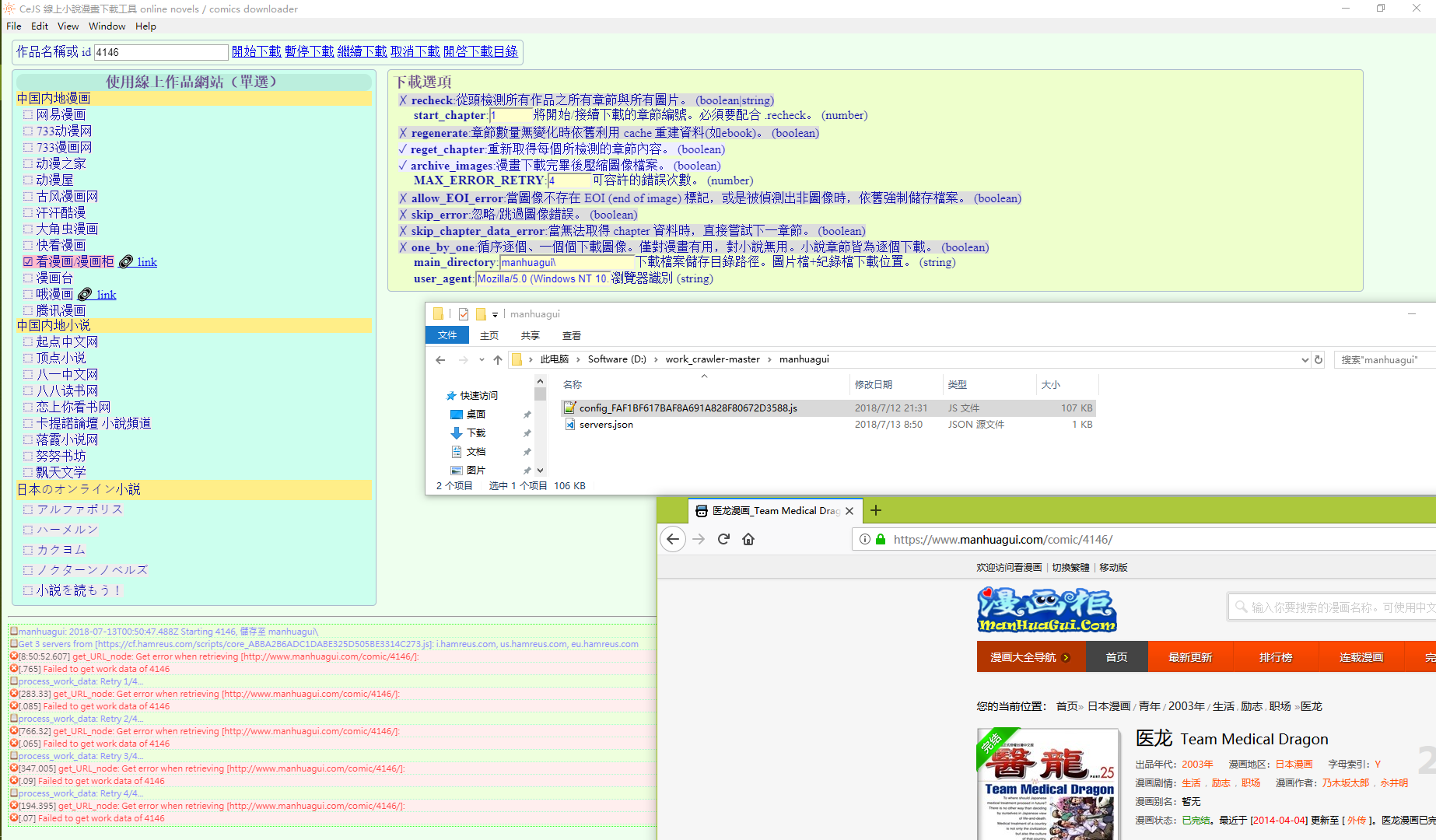Click the up-one-level arrow in Explorer
Image resolution: width=1436 pixels, height=840 pixels.
[x=498, y=359]
